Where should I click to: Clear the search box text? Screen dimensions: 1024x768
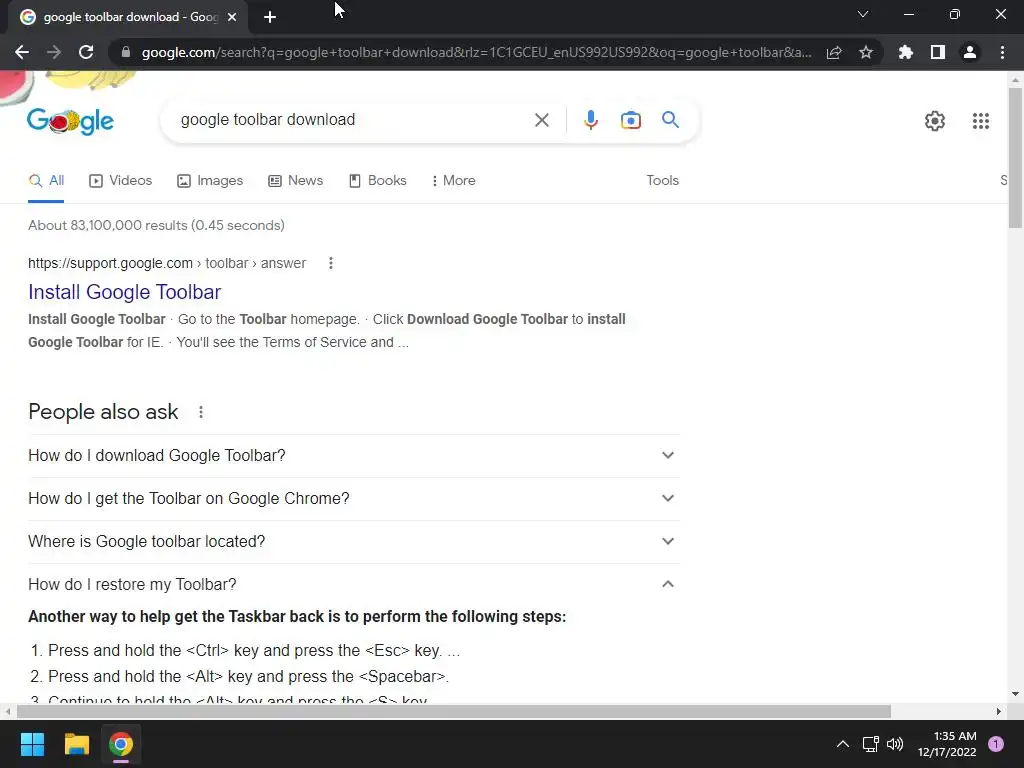pos(541,120)
